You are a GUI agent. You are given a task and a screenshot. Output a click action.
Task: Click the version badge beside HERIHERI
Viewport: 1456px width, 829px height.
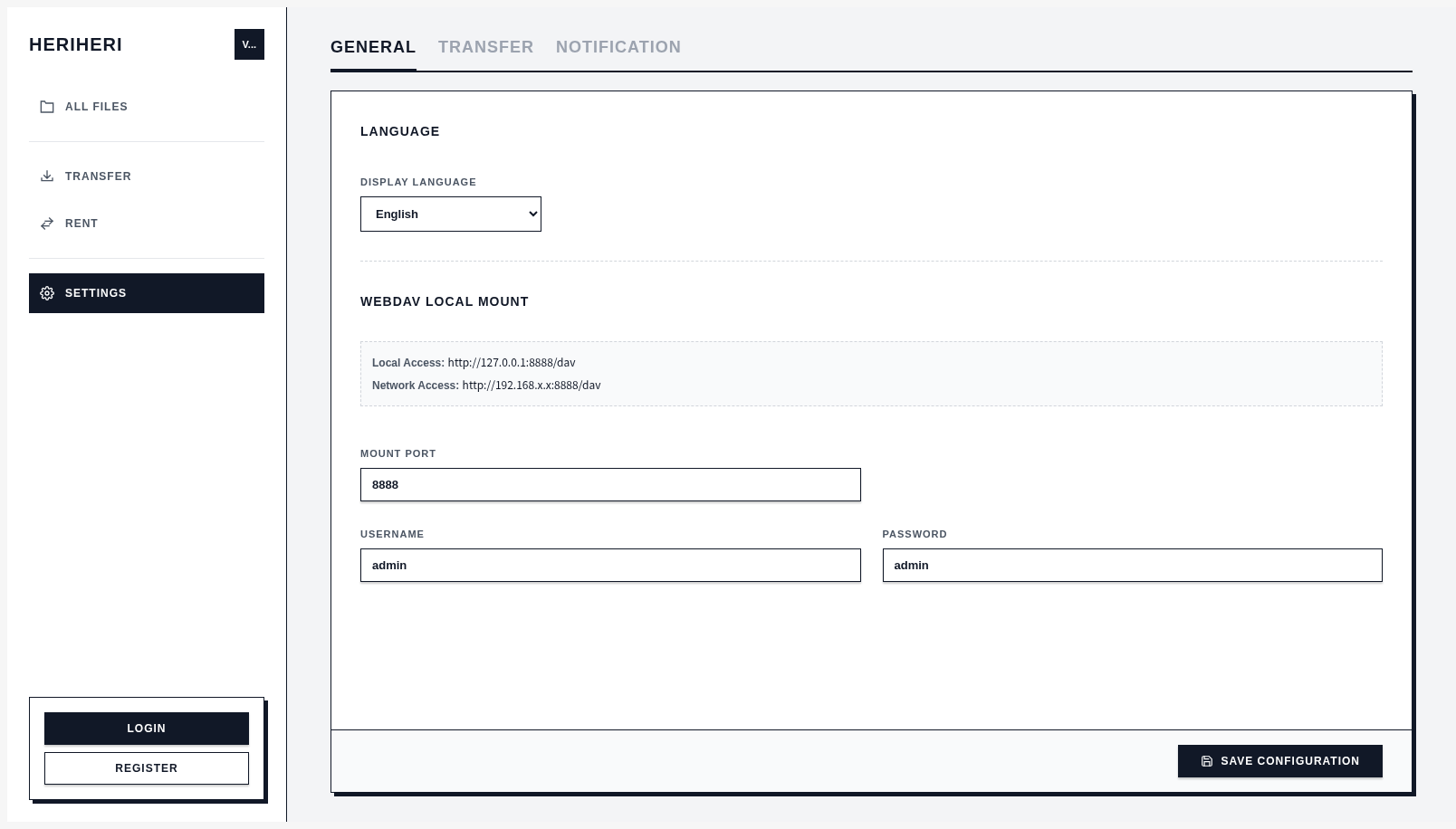pos(249,44)
